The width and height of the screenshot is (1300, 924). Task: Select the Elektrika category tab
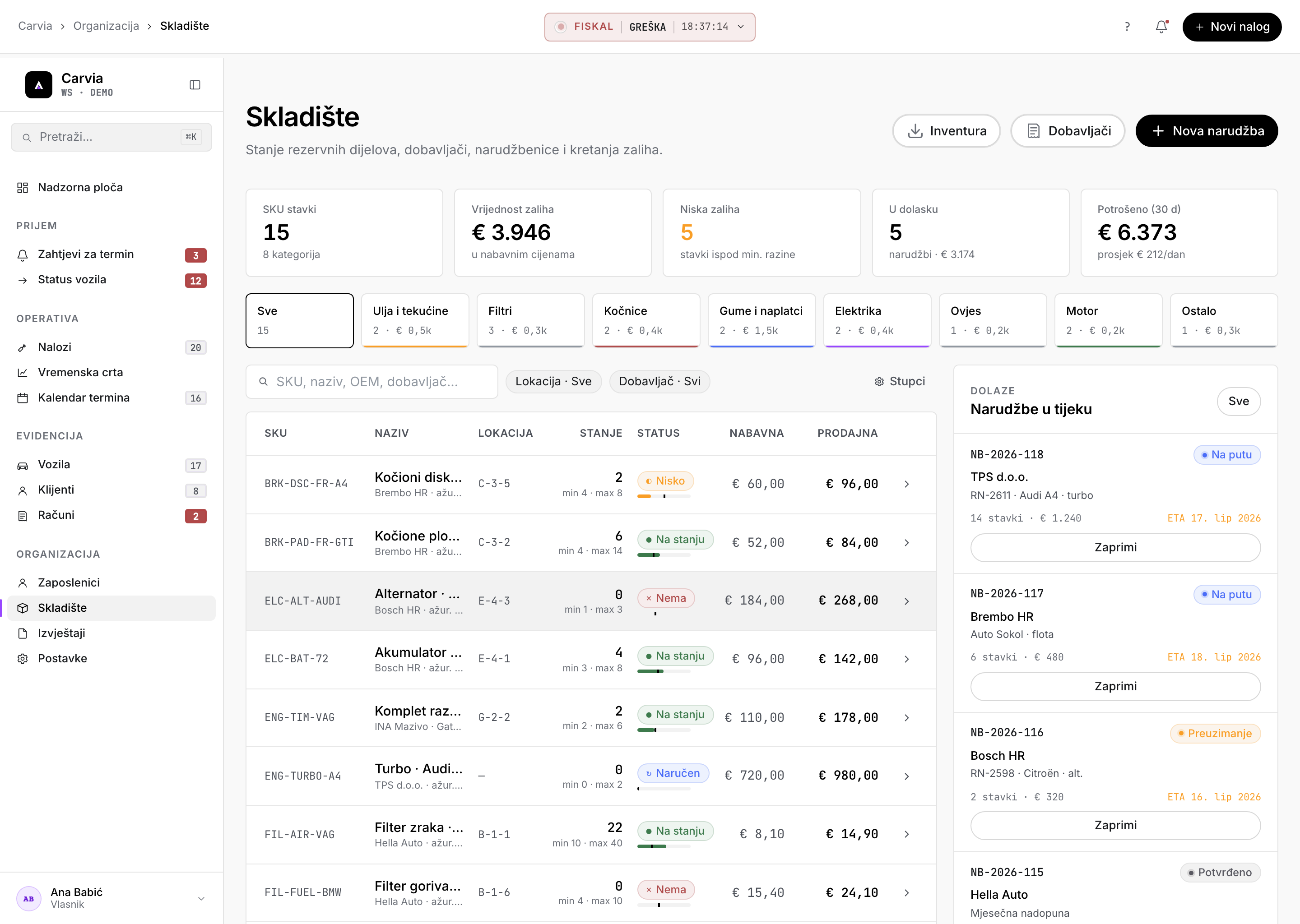pos(877,320)
